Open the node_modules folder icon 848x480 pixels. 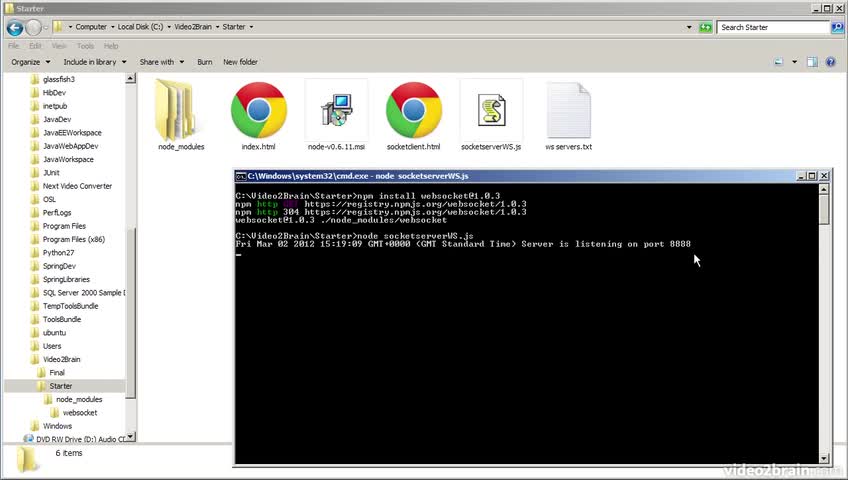pos(176,110)
